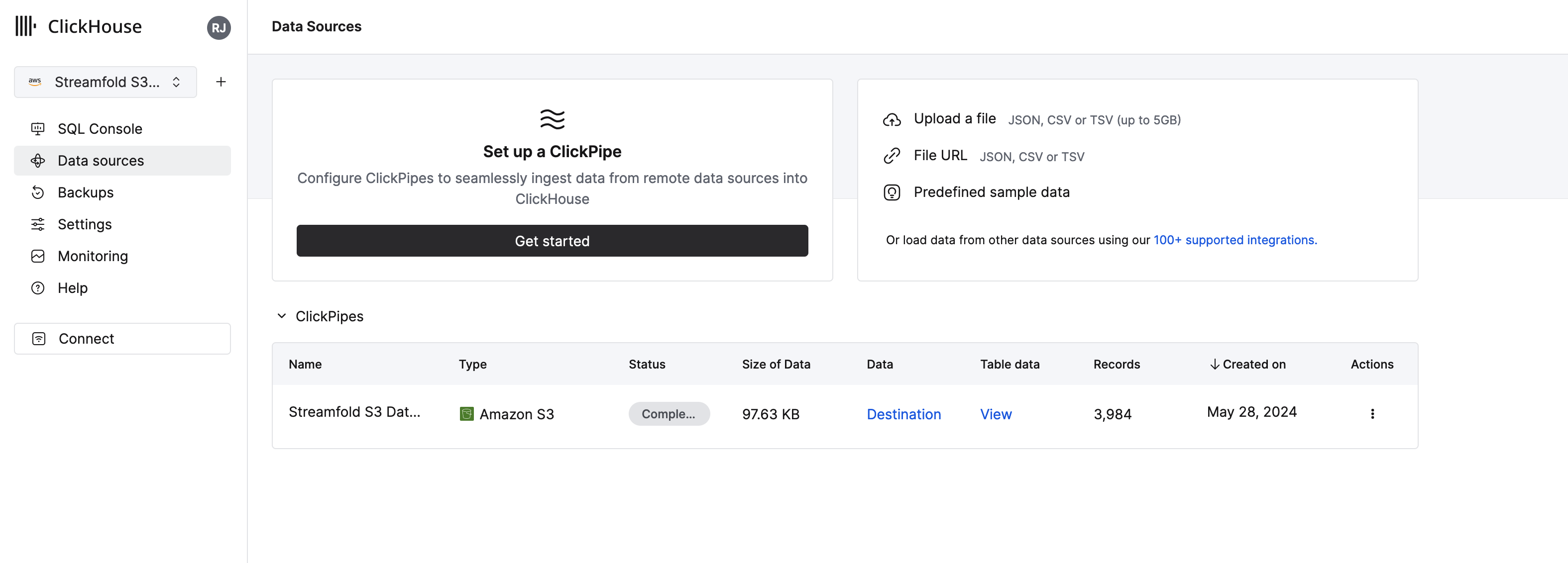This screenshot has height=563, width=1568.
Task: Click the Amazon S3 bucket icon
Action: 466,414
